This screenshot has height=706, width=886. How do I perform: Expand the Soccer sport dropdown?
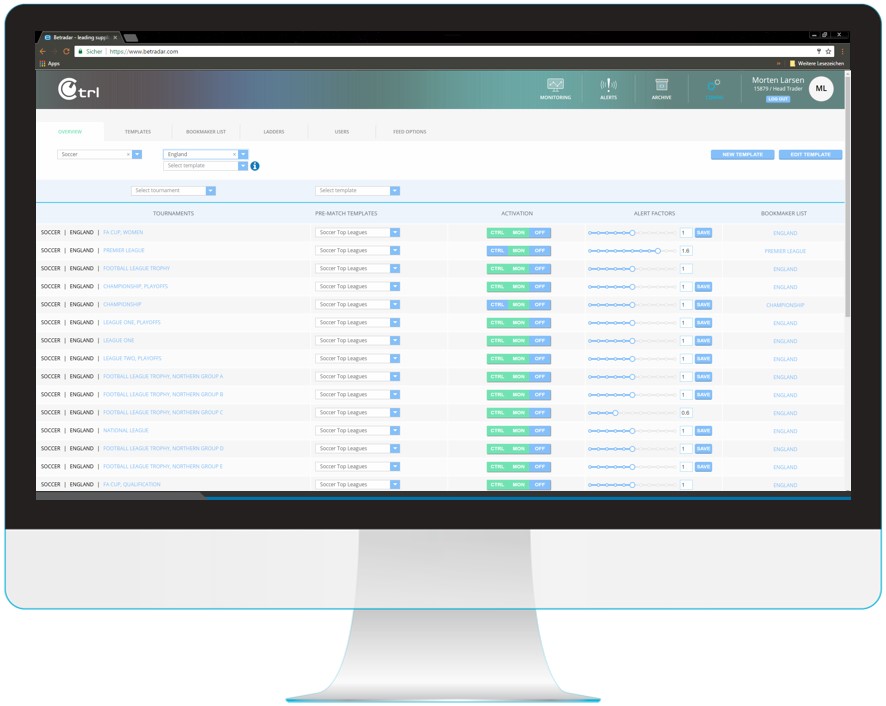pyautogui.click(x=137, y=155)
